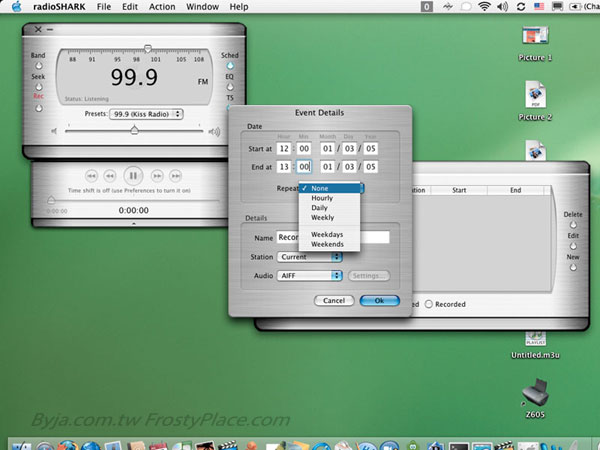
Task: Click the Wi-Fi status icon
Action: pos(484,7)
